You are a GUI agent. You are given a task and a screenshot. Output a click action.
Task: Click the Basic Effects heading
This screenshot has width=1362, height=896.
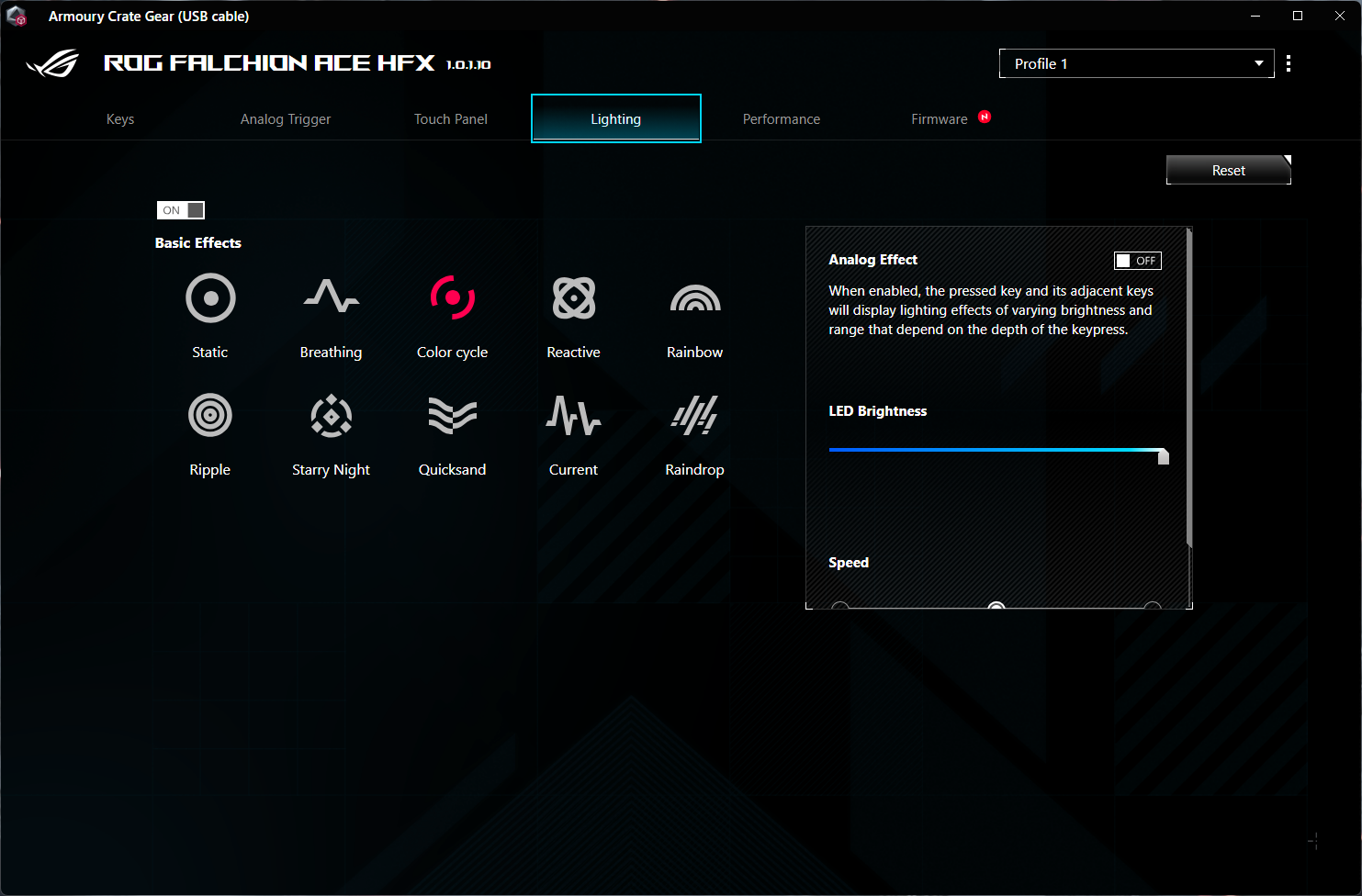pos(198,242)
